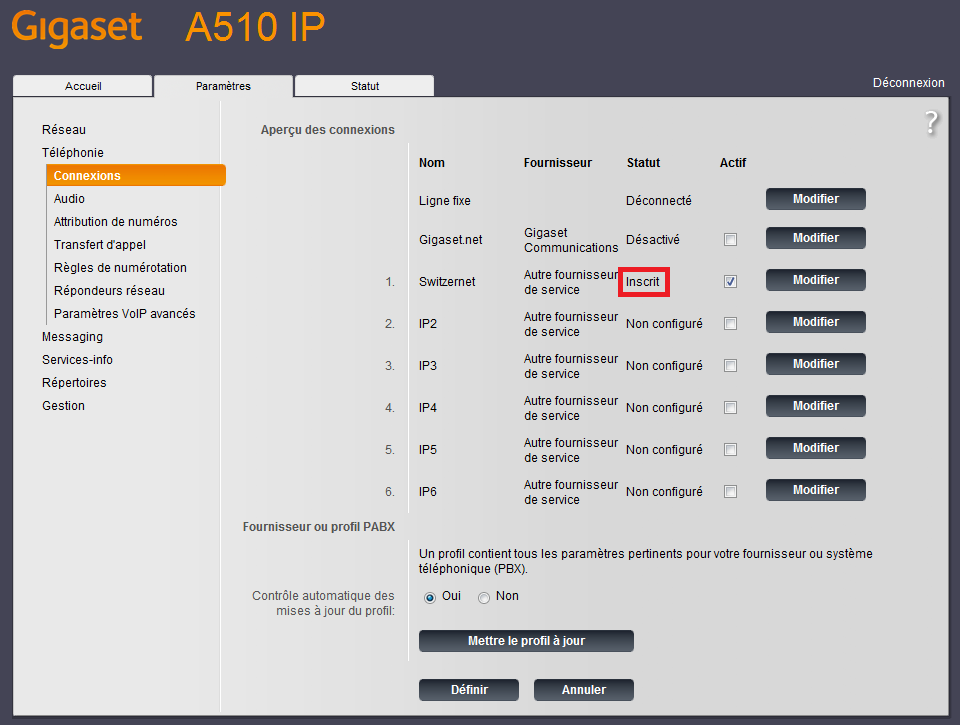This screenshot has height=725, width=960.
Task: Open Paramètres VoIP avancés
Action: tap(124, 314)
